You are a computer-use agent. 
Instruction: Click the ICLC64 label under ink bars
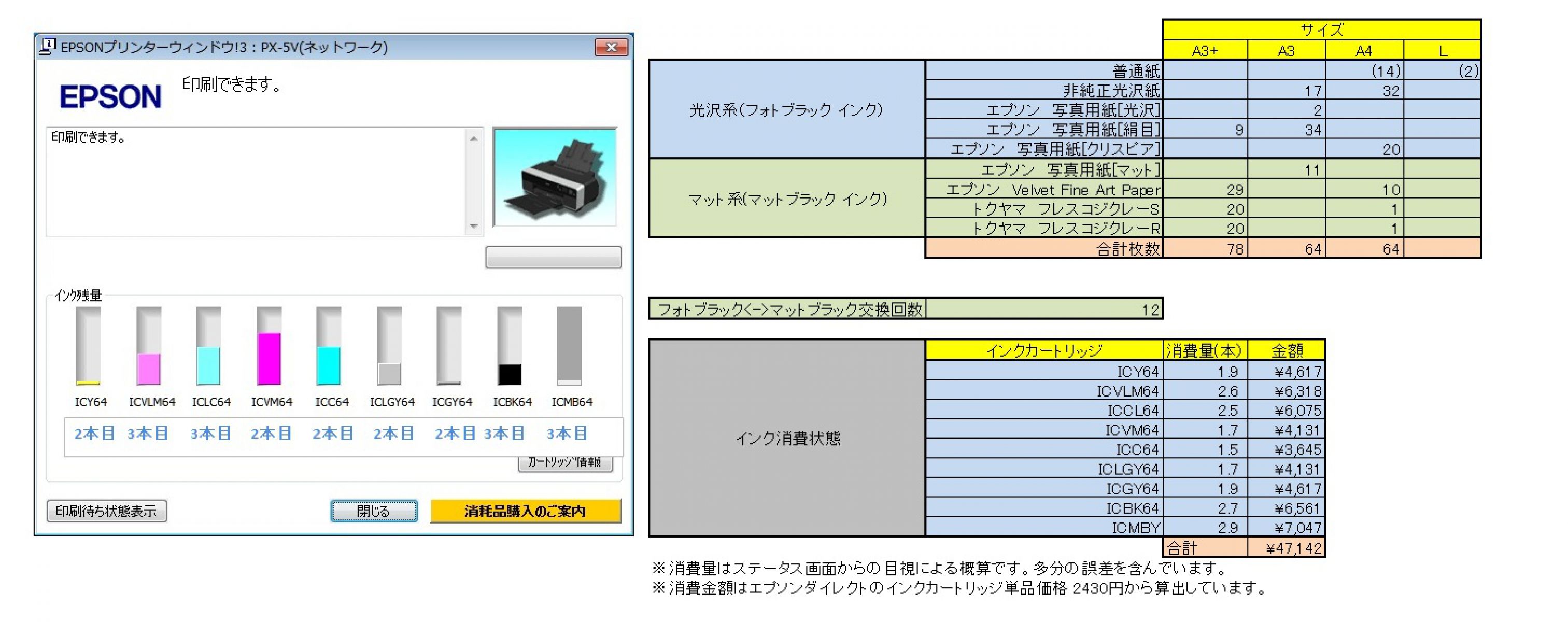[x=211, y=402]
